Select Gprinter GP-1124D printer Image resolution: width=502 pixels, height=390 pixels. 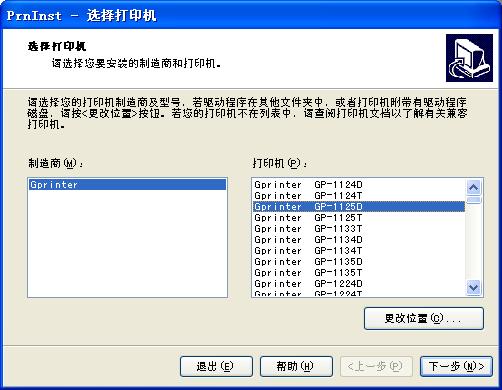pyautogui.click(x=359, y=184)
